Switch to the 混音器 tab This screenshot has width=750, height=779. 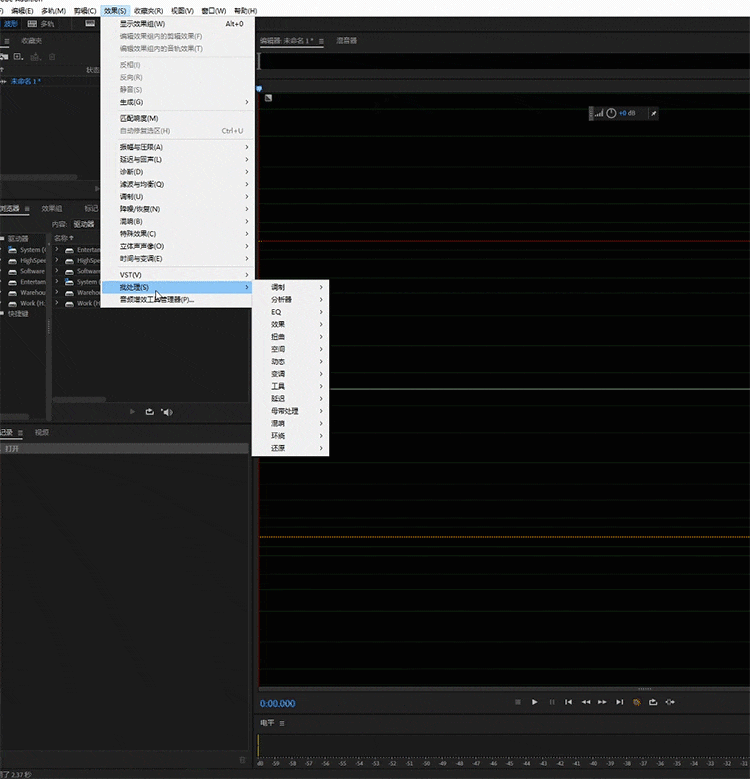tap(347, 41)
